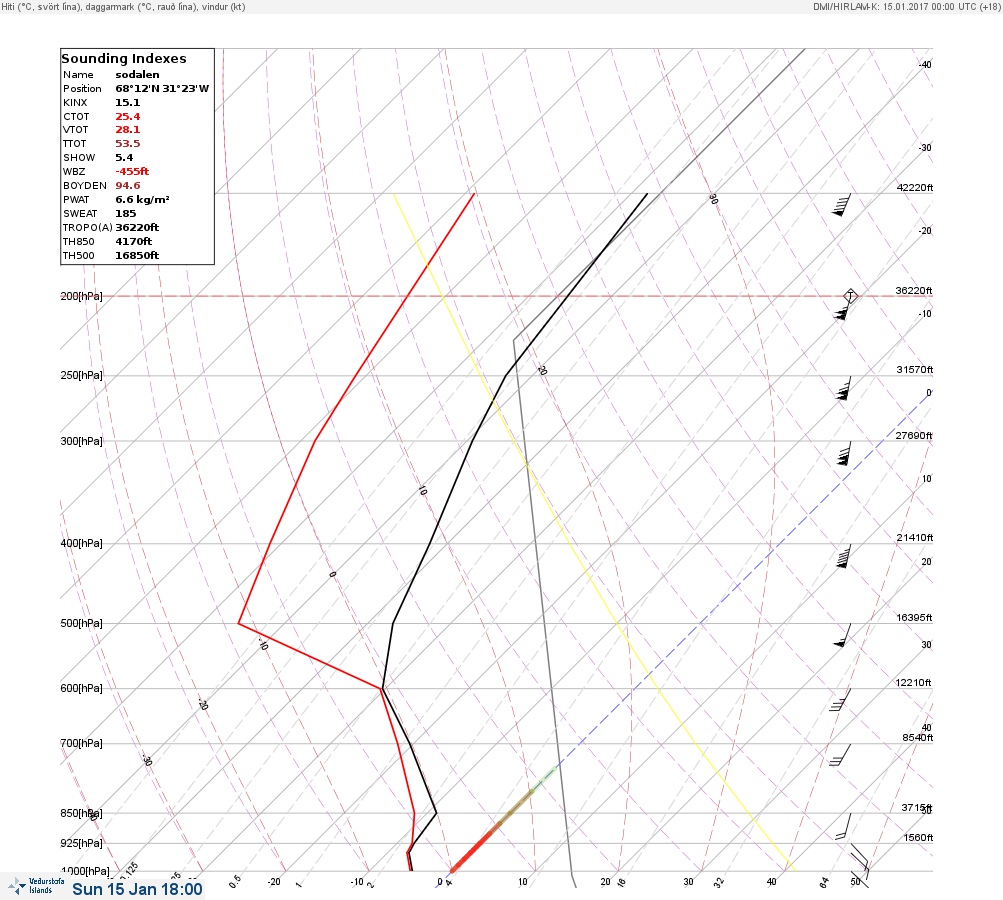Click the 600[hPa] pressure label

tap(81, 689)
